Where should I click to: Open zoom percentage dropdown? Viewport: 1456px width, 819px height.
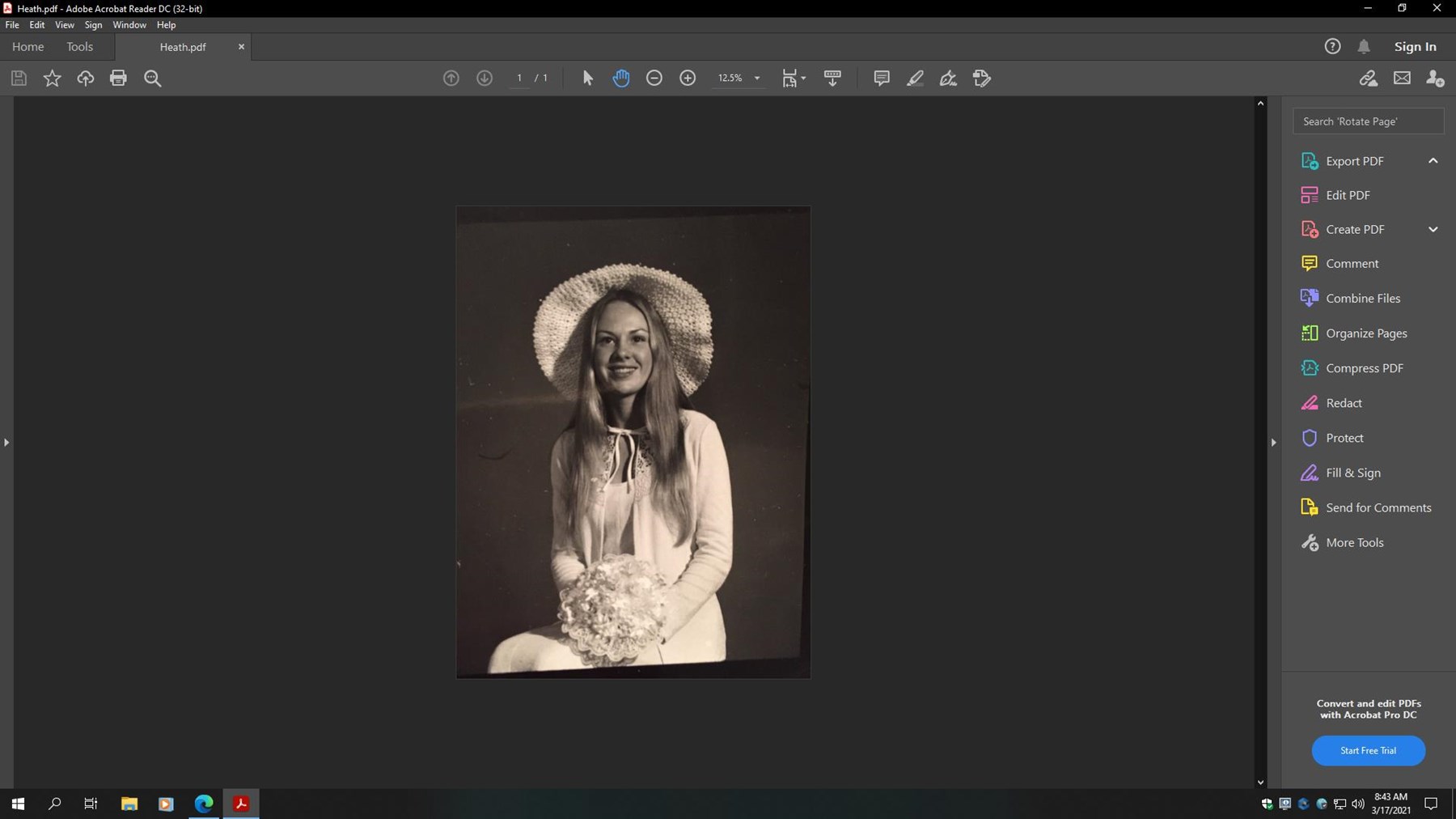coord(757,79)
